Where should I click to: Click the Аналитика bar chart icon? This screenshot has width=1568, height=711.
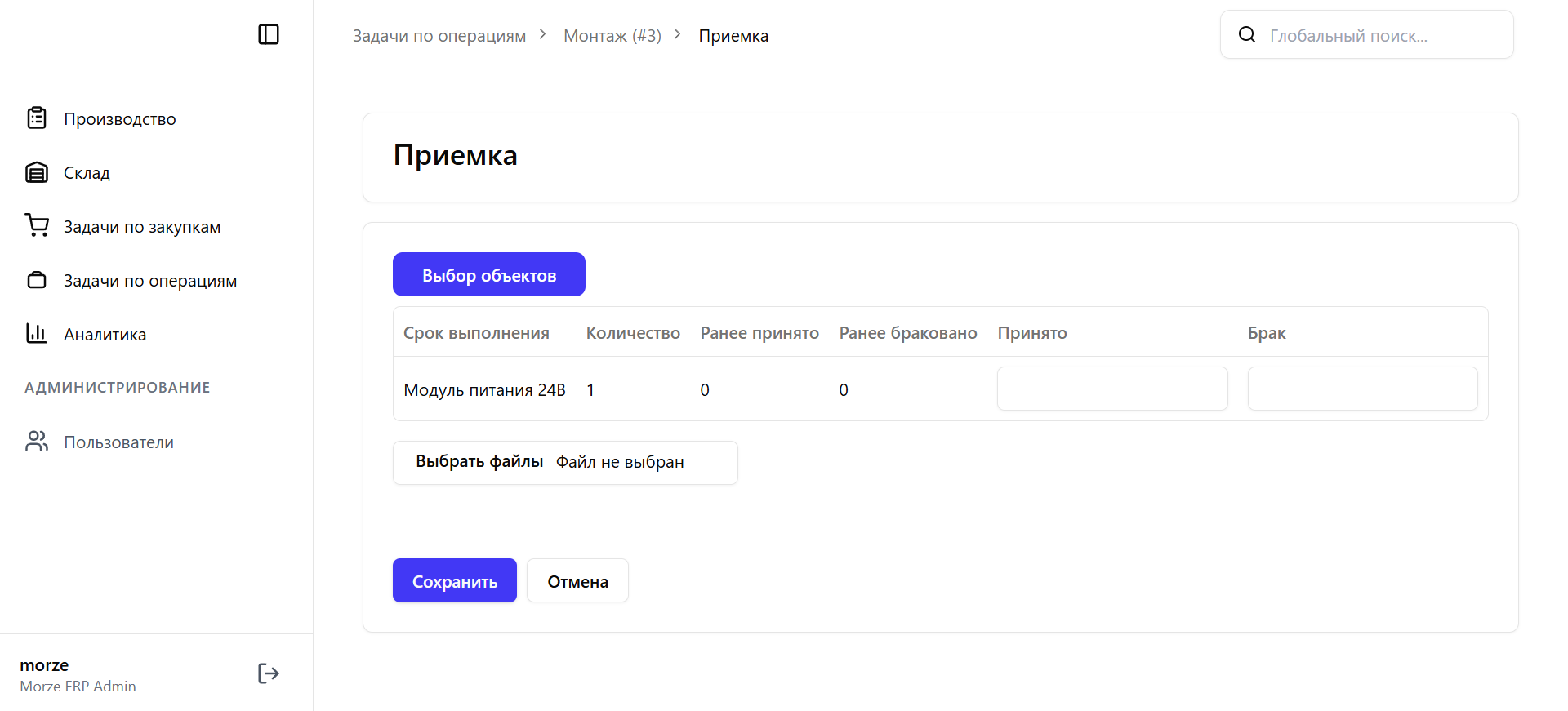(x=37, y=333)
